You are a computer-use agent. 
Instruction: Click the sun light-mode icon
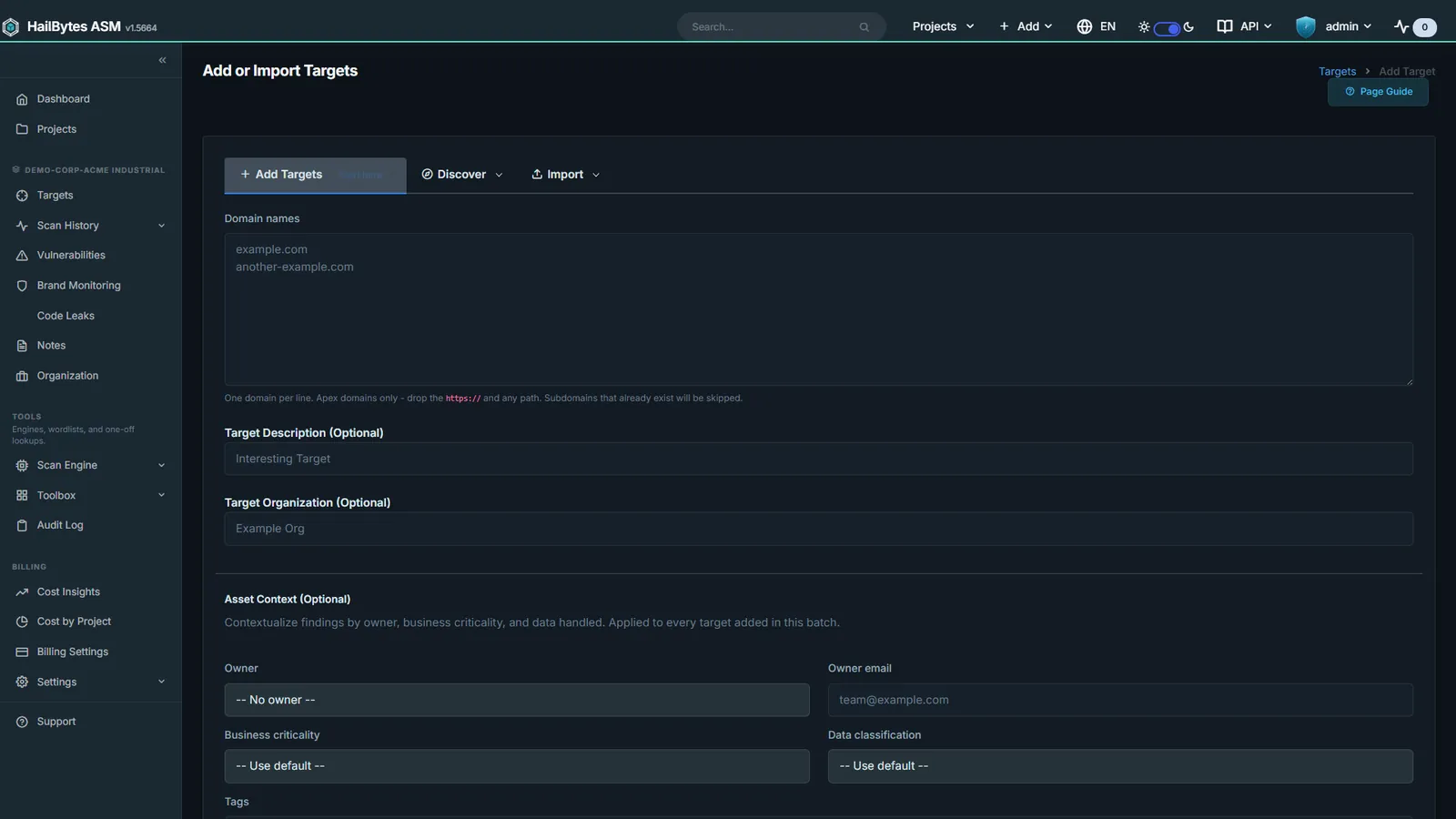(1144, 27)
